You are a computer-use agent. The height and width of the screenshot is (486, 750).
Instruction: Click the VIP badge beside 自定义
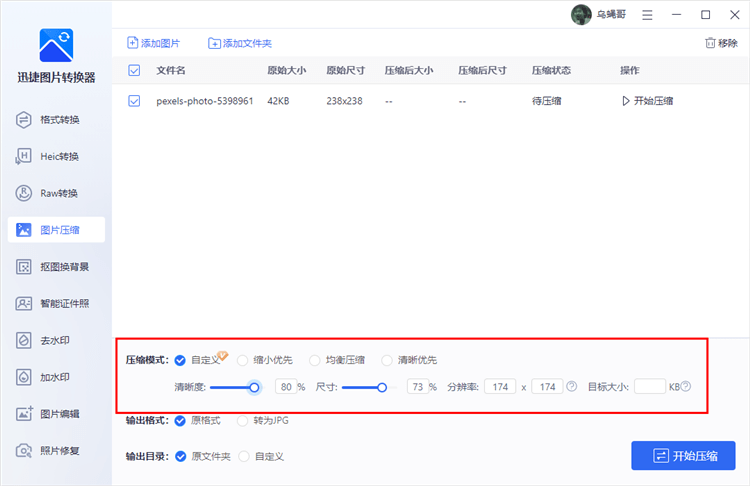[x=222, y=355]
